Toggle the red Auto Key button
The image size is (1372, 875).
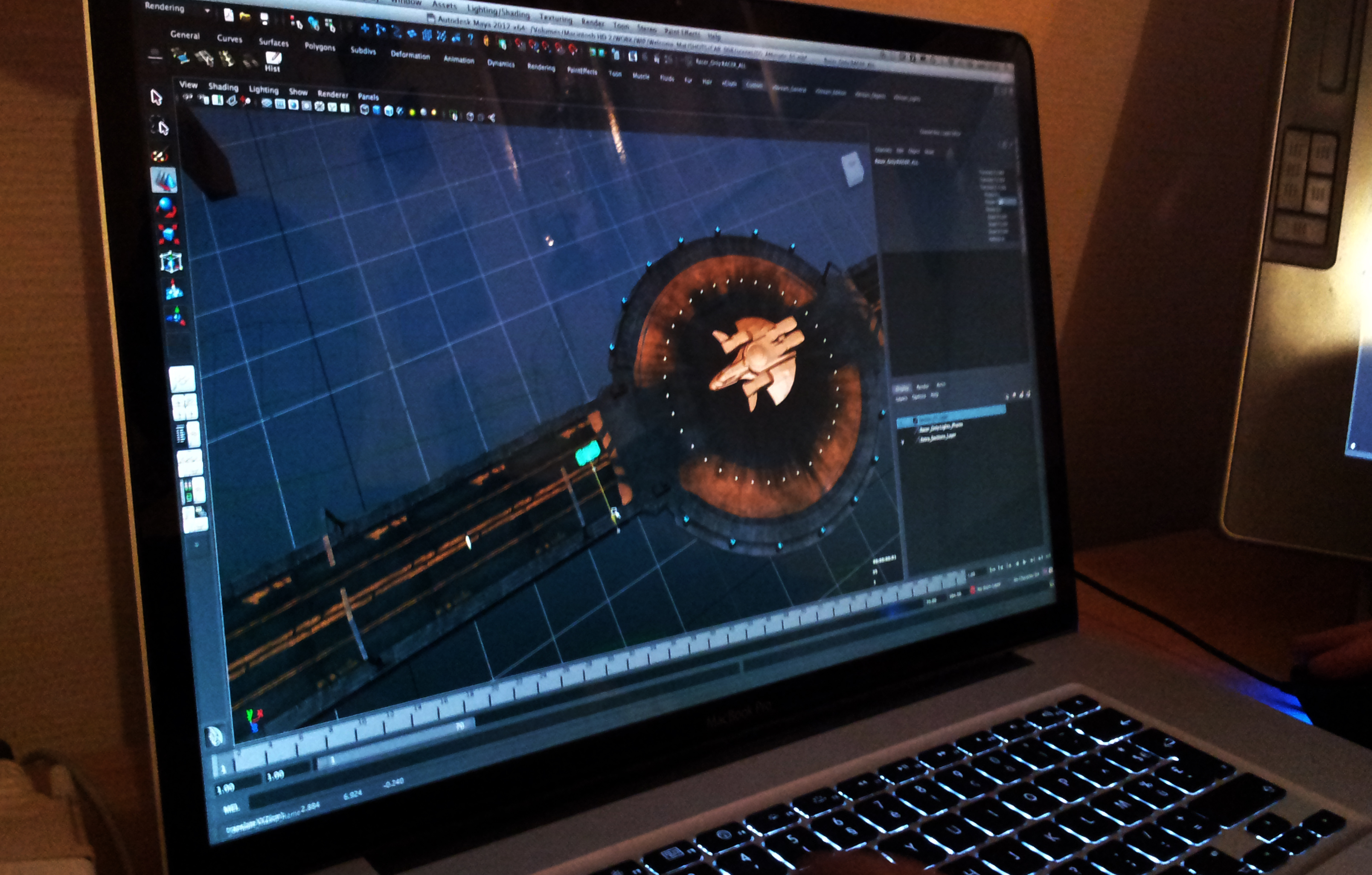pos(972,590)
